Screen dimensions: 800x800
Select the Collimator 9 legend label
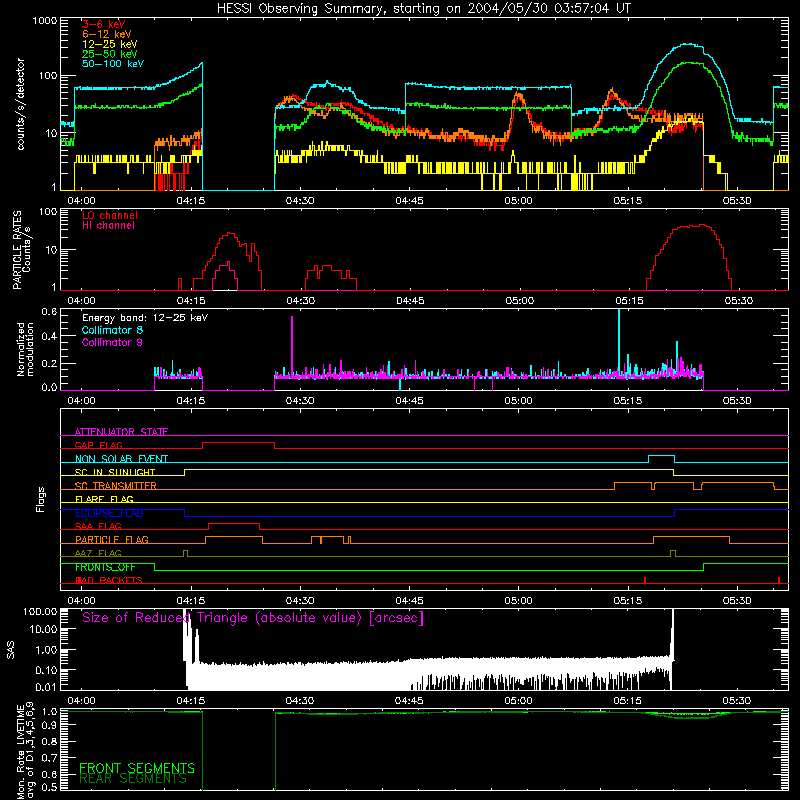point(112,342)
